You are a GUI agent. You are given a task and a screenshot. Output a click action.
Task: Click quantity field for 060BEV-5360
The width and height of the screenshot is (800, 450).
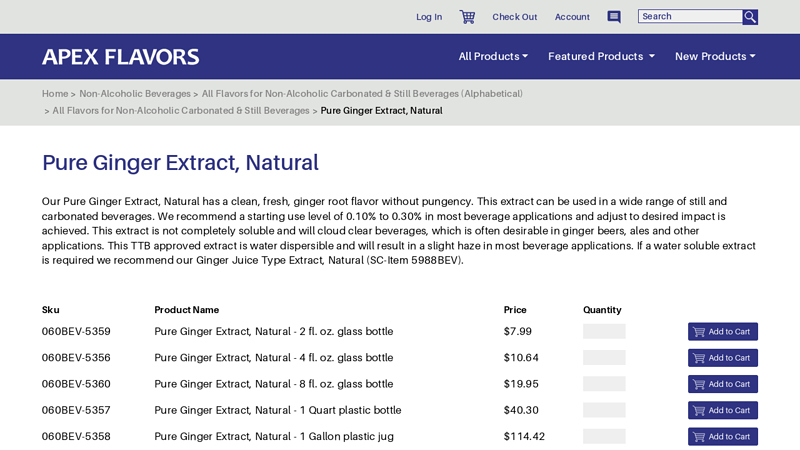604,384
